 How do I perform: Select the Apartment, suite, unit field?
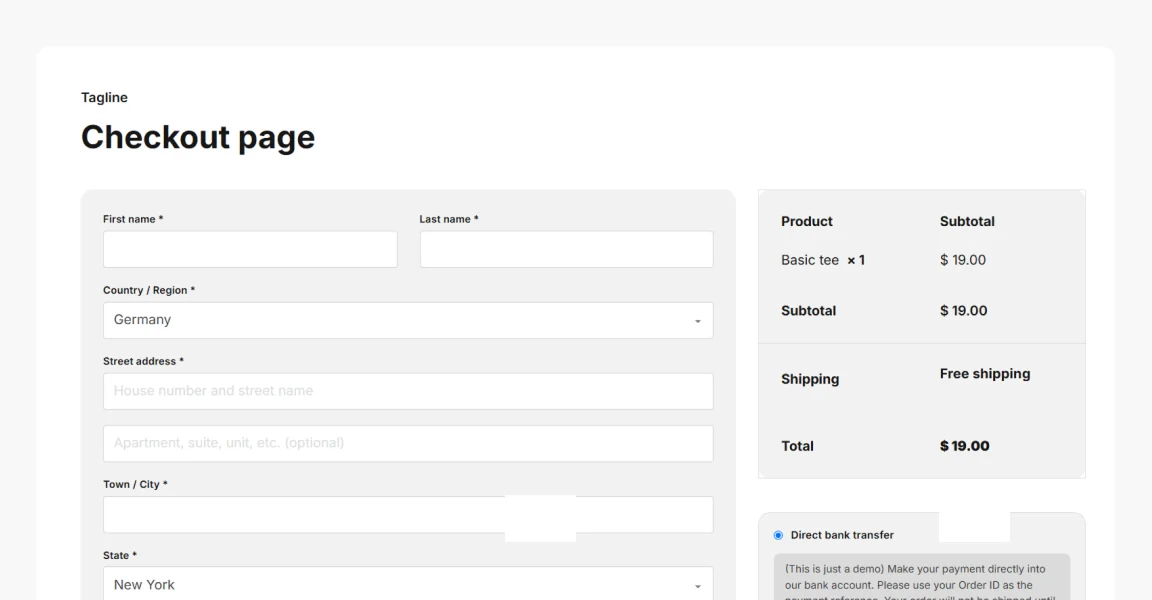pos(408,443)
